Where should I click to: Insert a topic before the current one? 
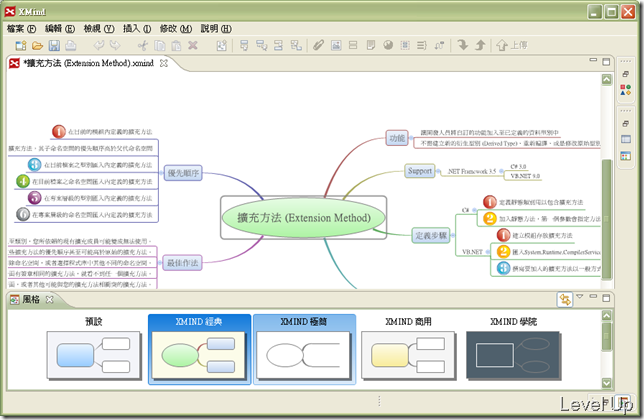point(278,45)
